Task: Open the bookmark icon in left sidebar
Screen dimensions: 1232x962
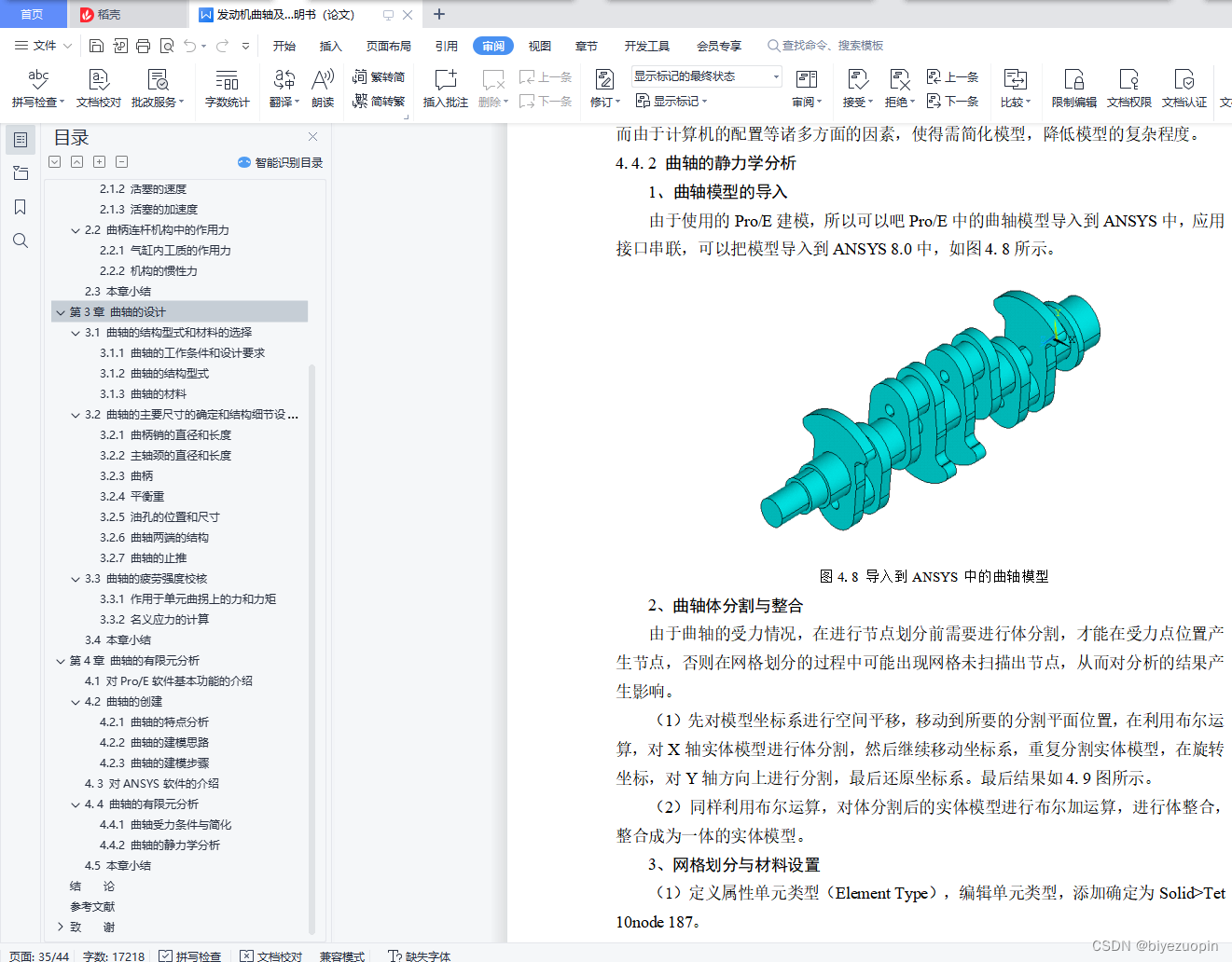Action: [21, 207]
